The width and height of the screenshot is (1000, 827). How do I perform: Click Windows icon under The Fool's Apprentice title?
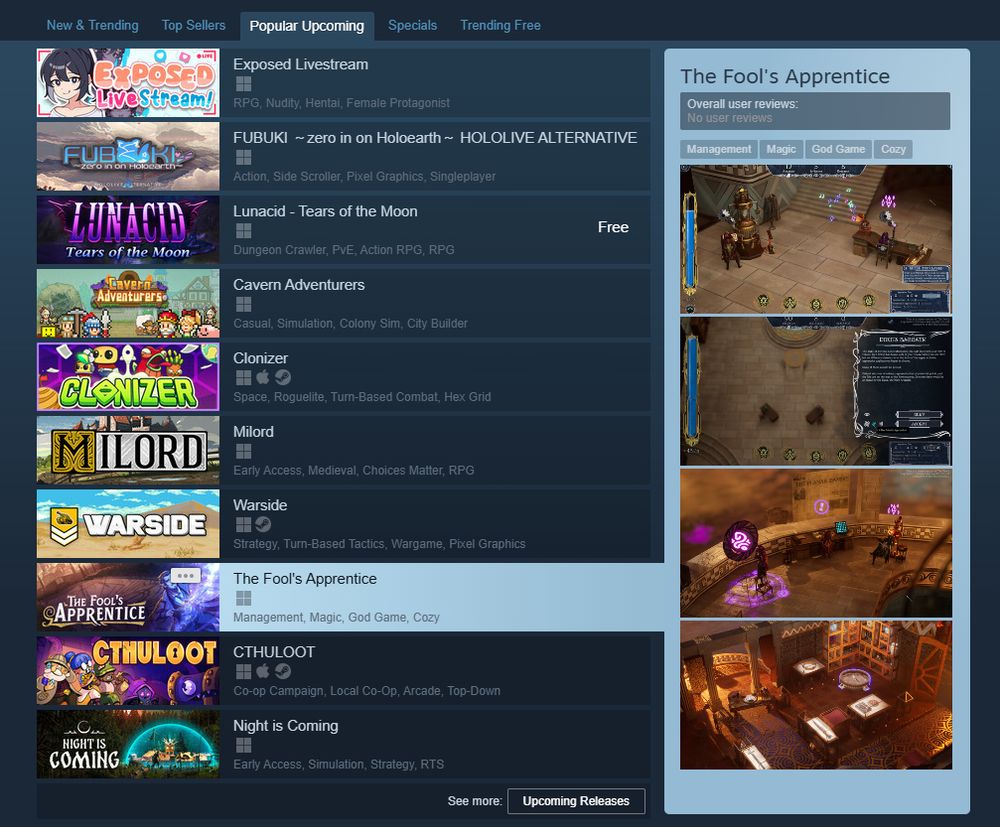[x=243, y=598]
